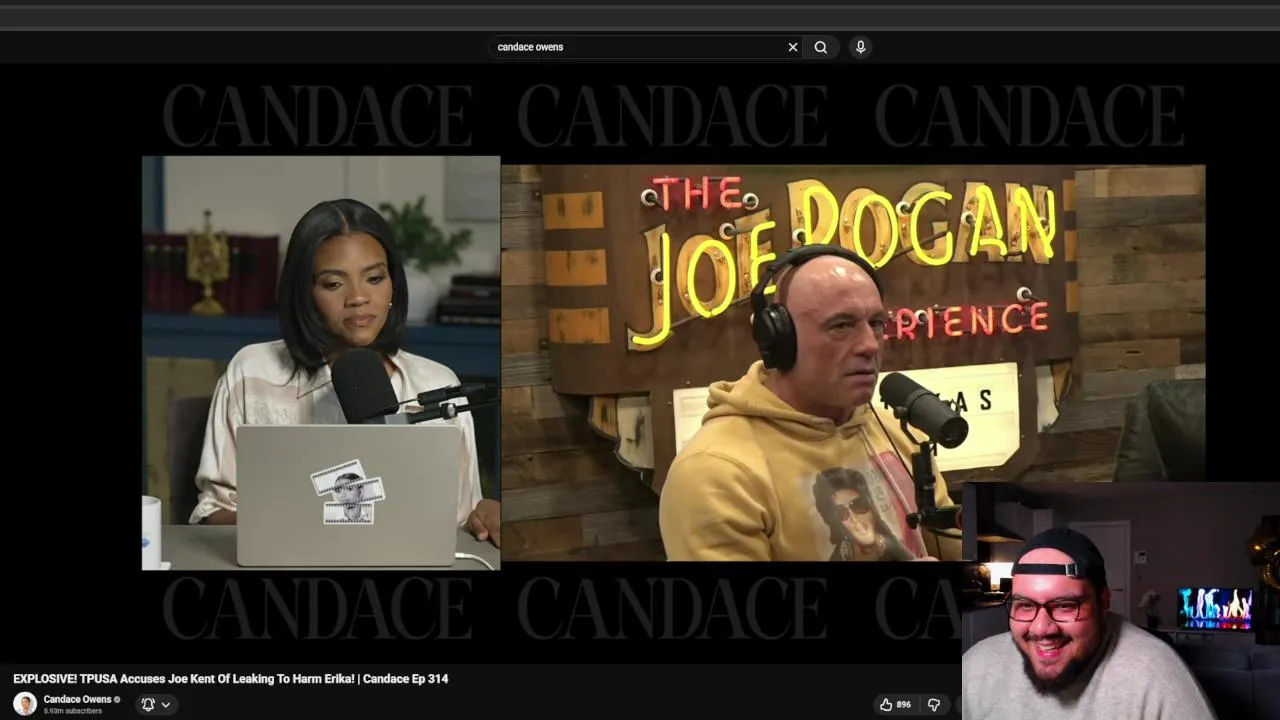Click the video title 'EXPLOSIVE! TPUSA Accuses Joe Kent'
The image size is (1280, 720).
pyautogui.click(x=230, y=678)
